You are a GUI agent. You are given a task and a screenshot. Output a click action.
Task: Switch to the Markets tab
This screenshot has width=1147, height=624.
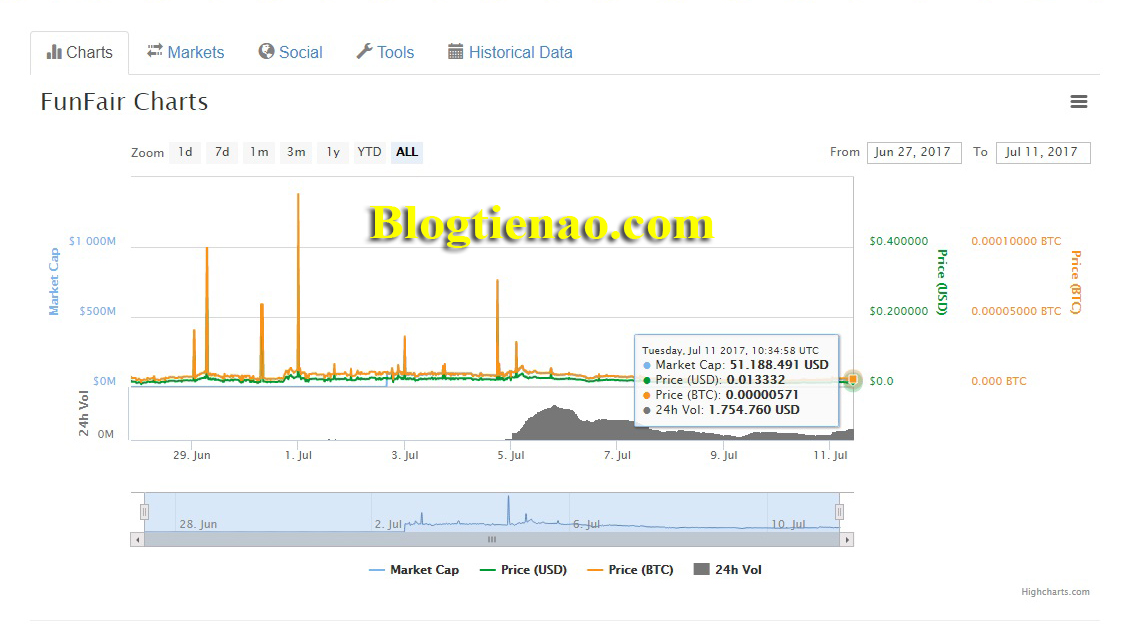click(186, 53)
